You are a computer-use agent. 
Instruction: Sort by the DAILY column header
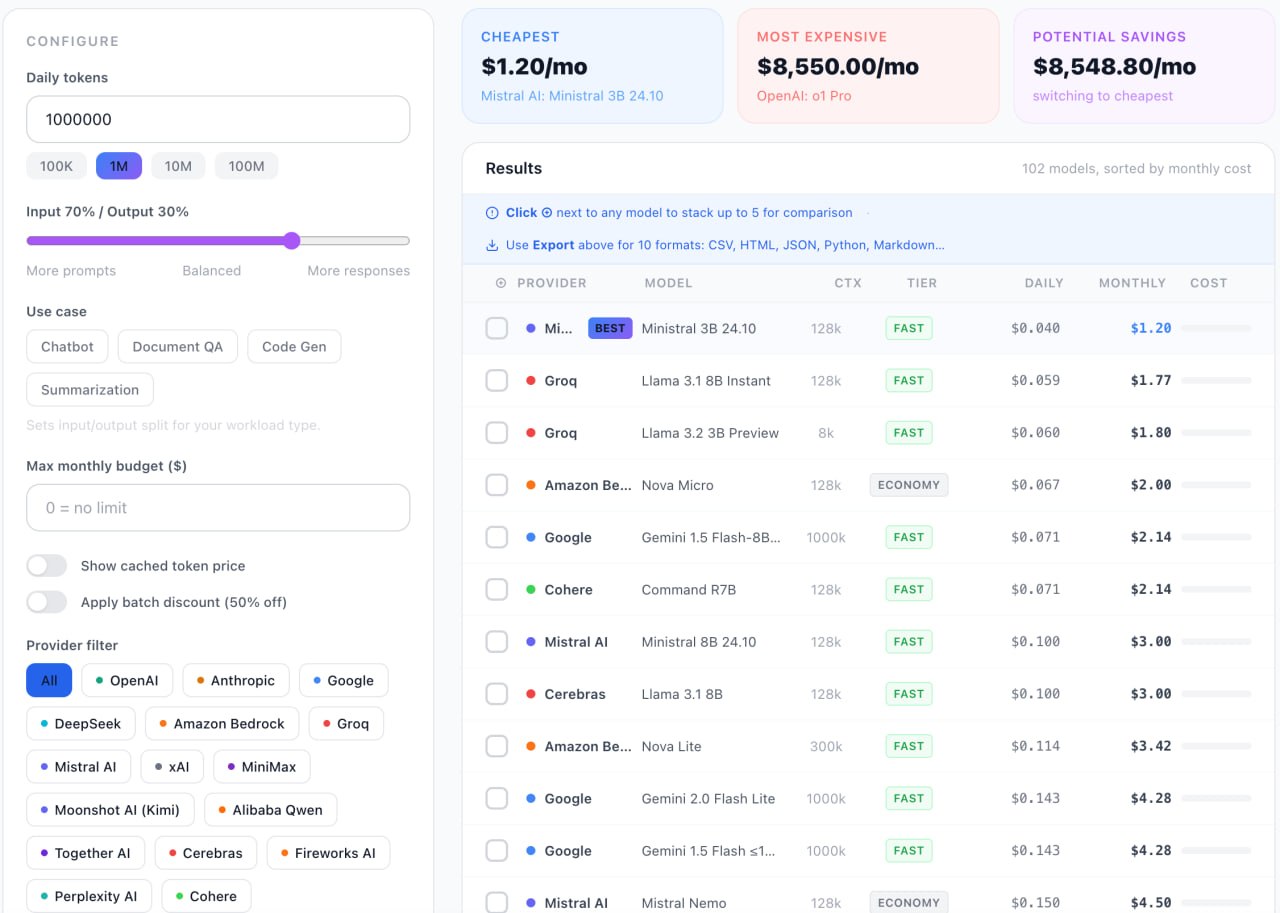click(1043, 283)
